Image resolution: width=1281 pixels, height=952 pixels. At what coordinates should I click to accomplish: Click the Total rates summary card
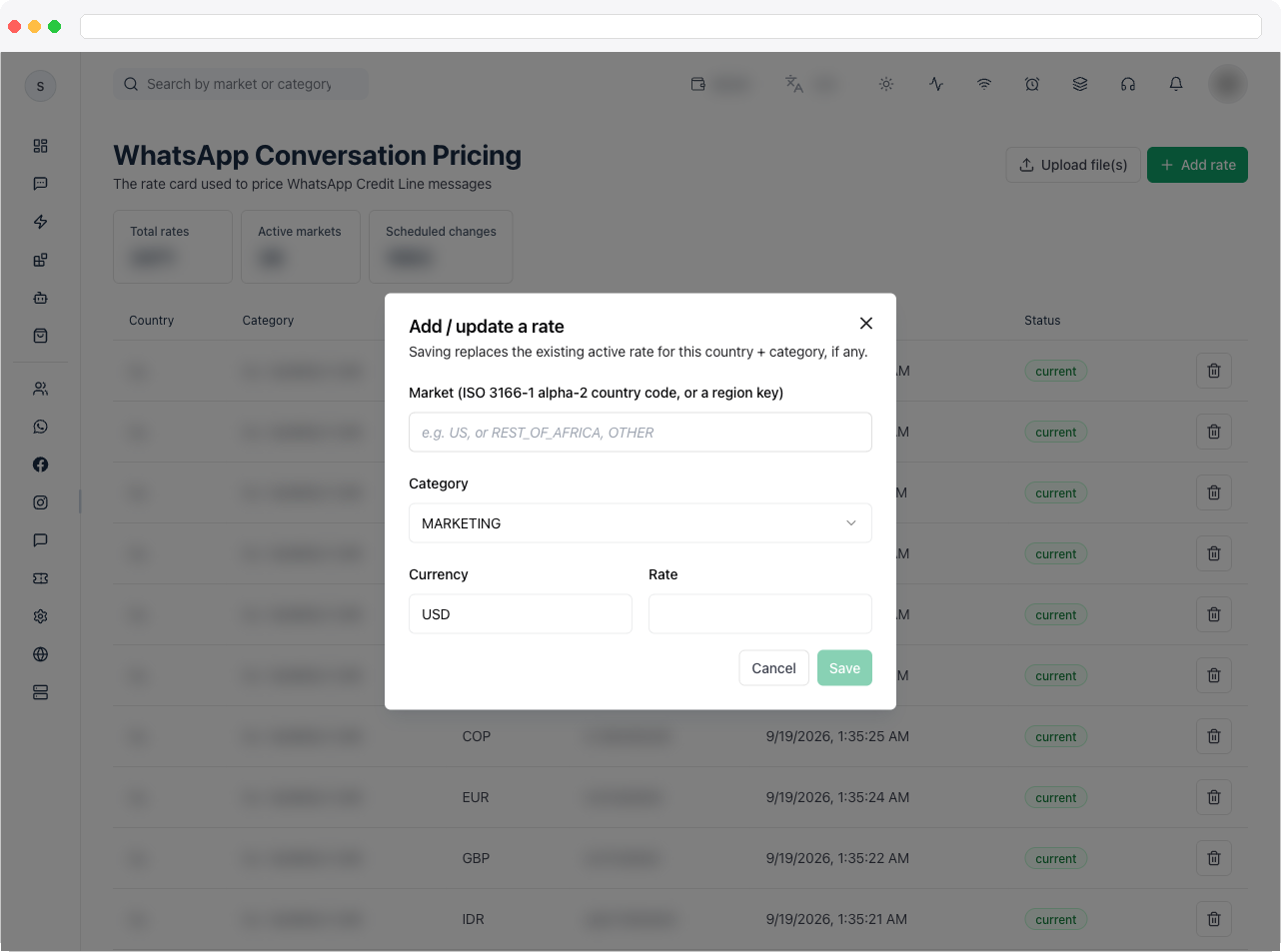(173, 247)
